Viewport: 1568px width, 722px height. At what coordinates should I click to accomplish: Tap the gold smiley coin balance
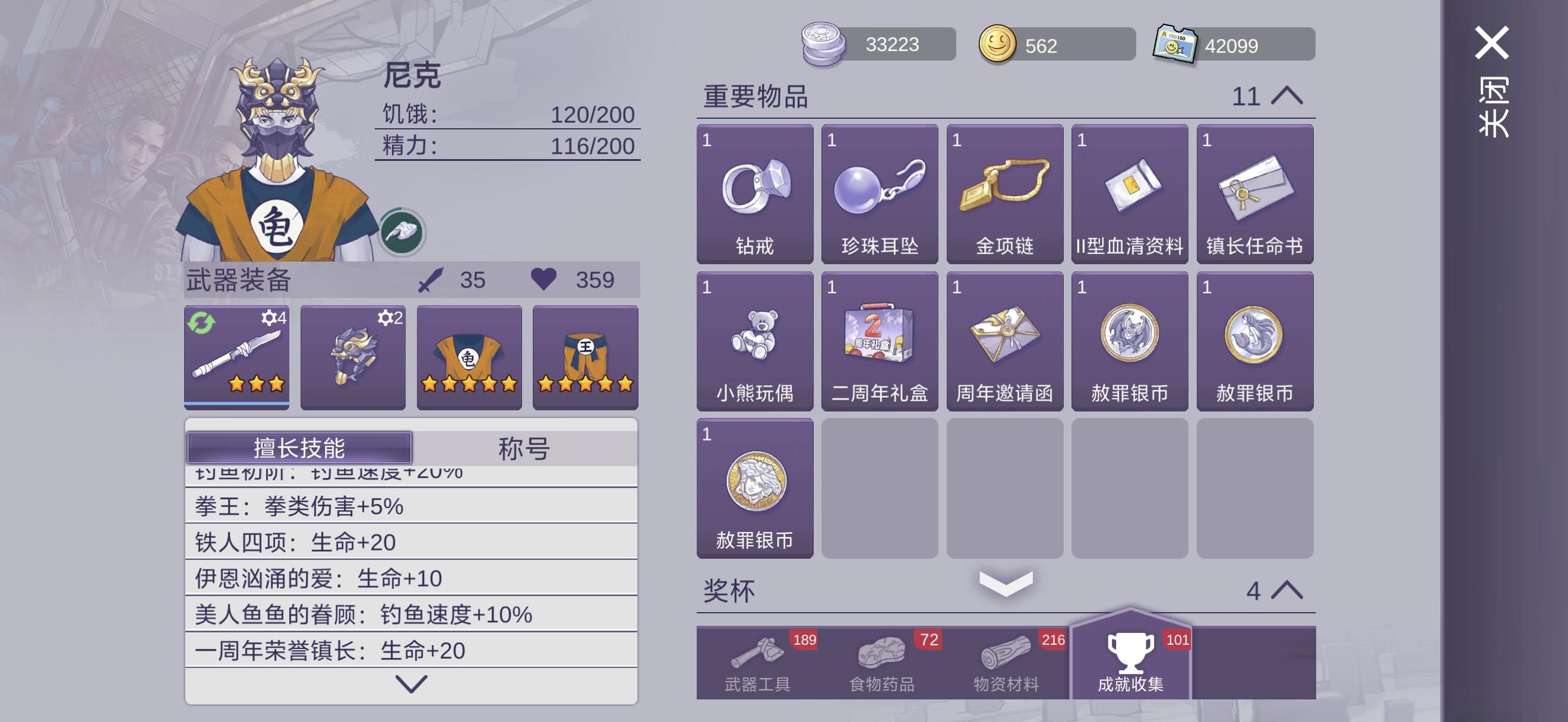(x=1057, y=45)
